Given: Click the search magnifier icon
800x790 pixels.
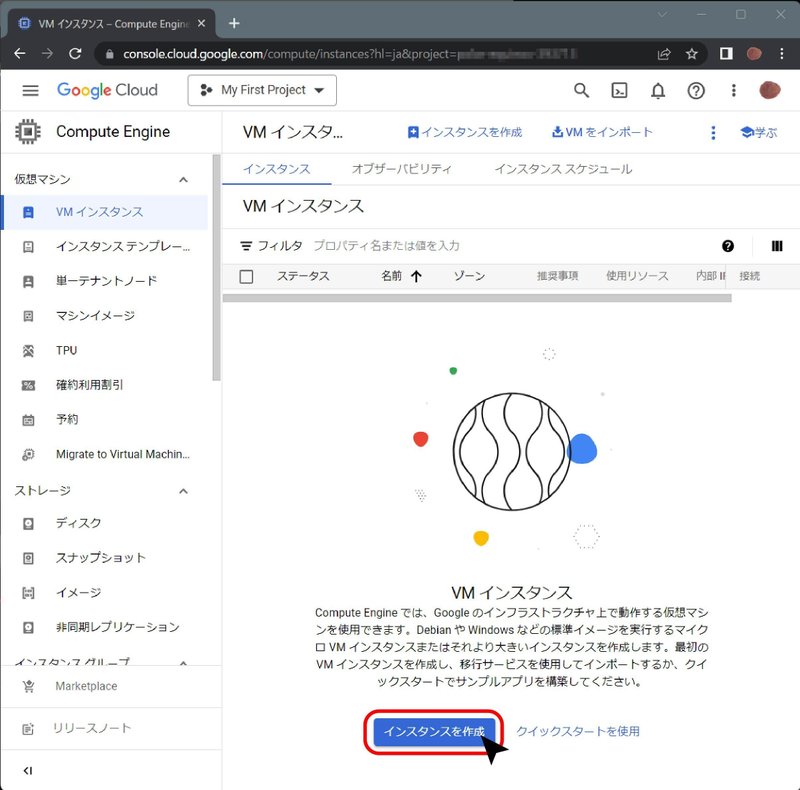Looking at the screenshot, I should pyautogui.click(x=581, y=90).
